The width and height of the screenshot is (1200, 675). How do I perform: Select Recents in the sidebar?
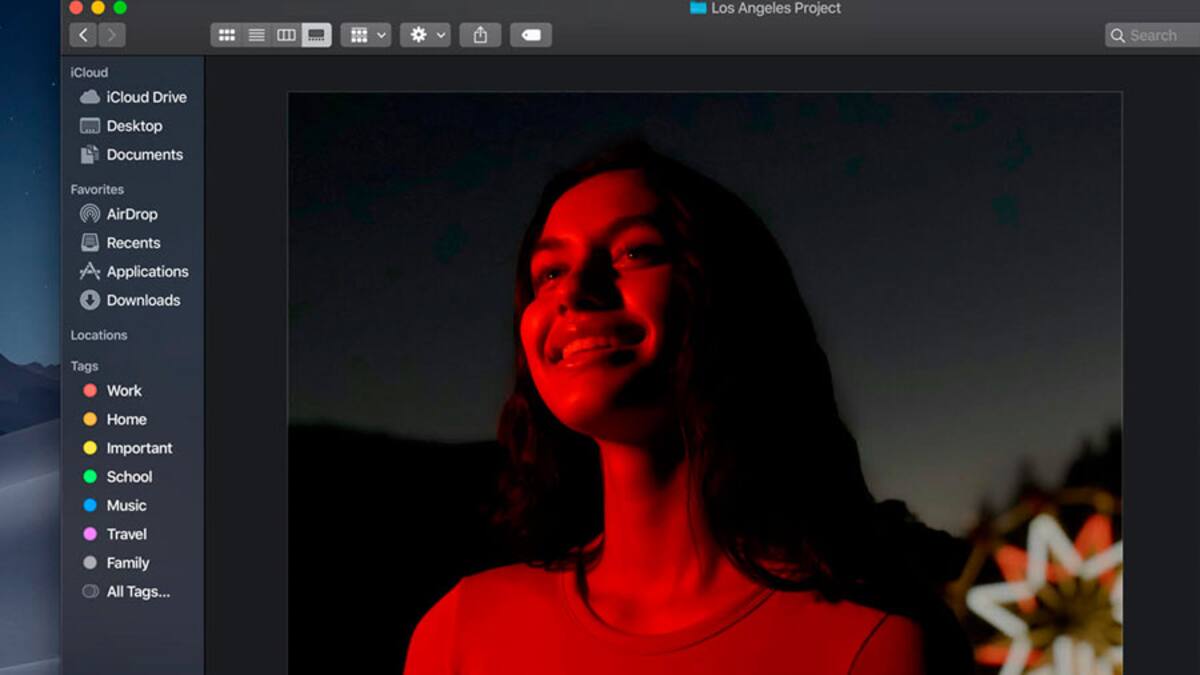point(133,243)
